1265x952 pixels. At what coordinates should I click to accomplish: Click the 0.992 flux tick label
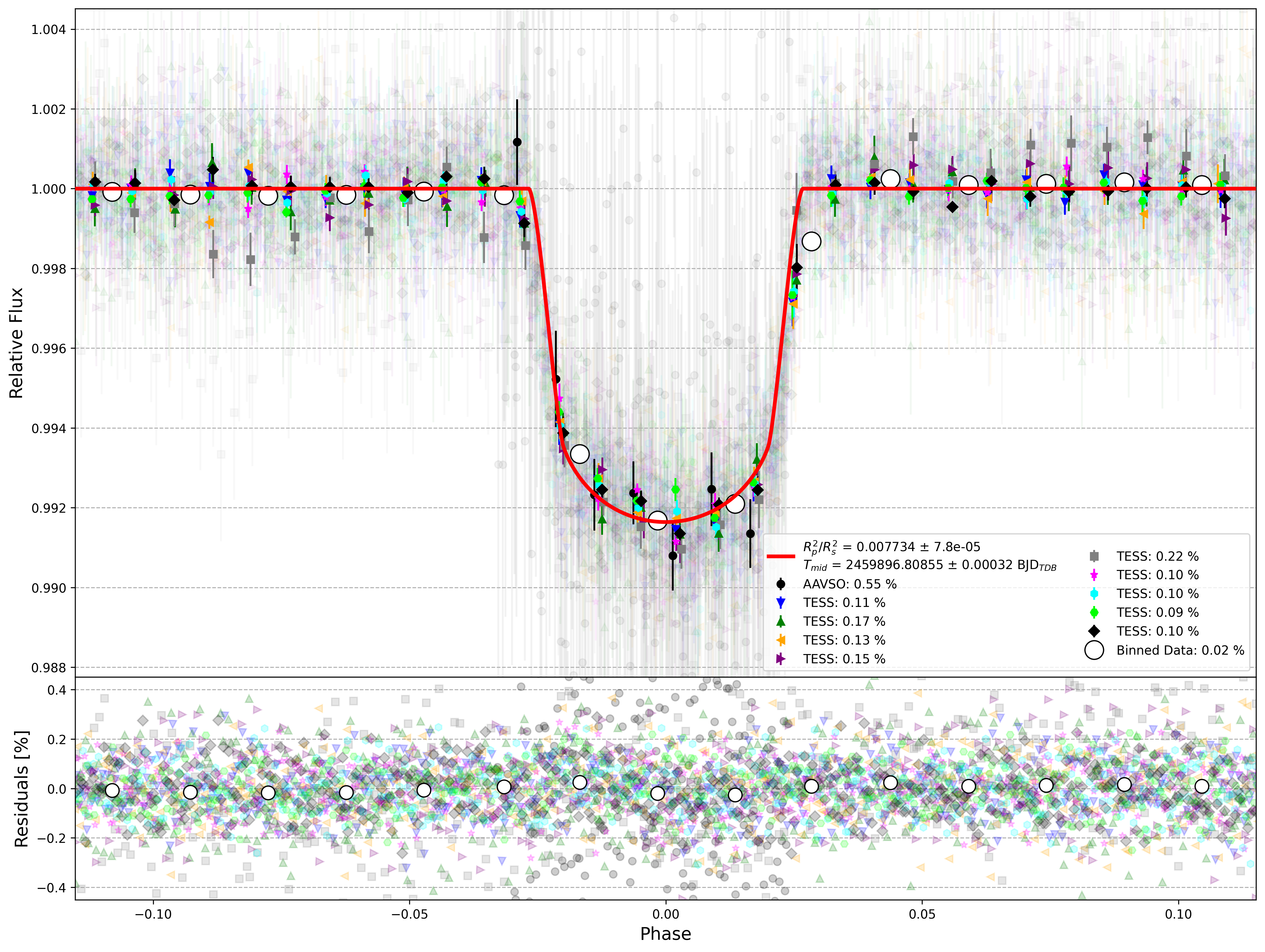tap(49, 508)
